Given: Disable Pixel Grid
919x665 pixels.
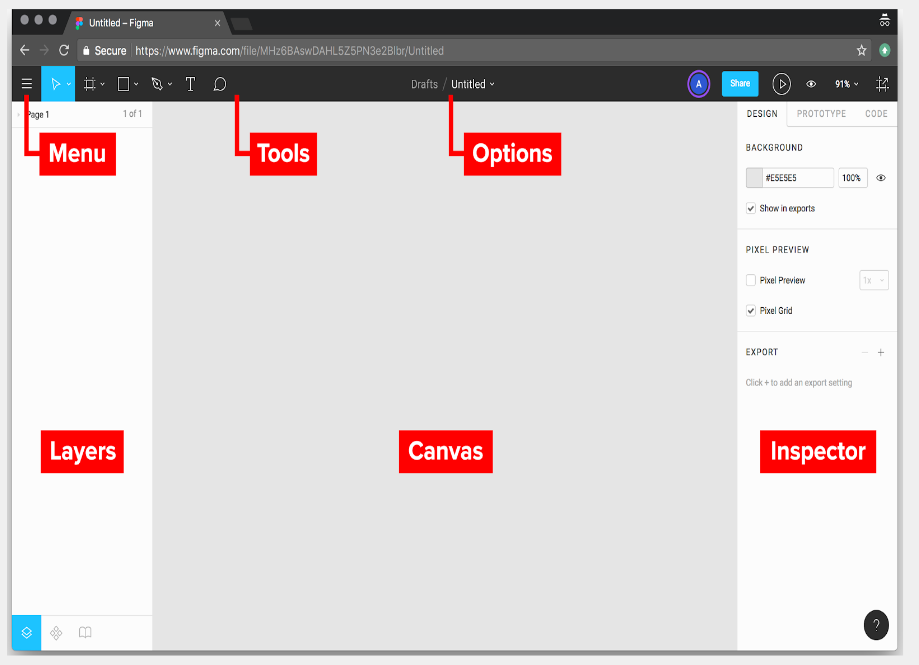Looking at the screenshot, I should (751, 311).
